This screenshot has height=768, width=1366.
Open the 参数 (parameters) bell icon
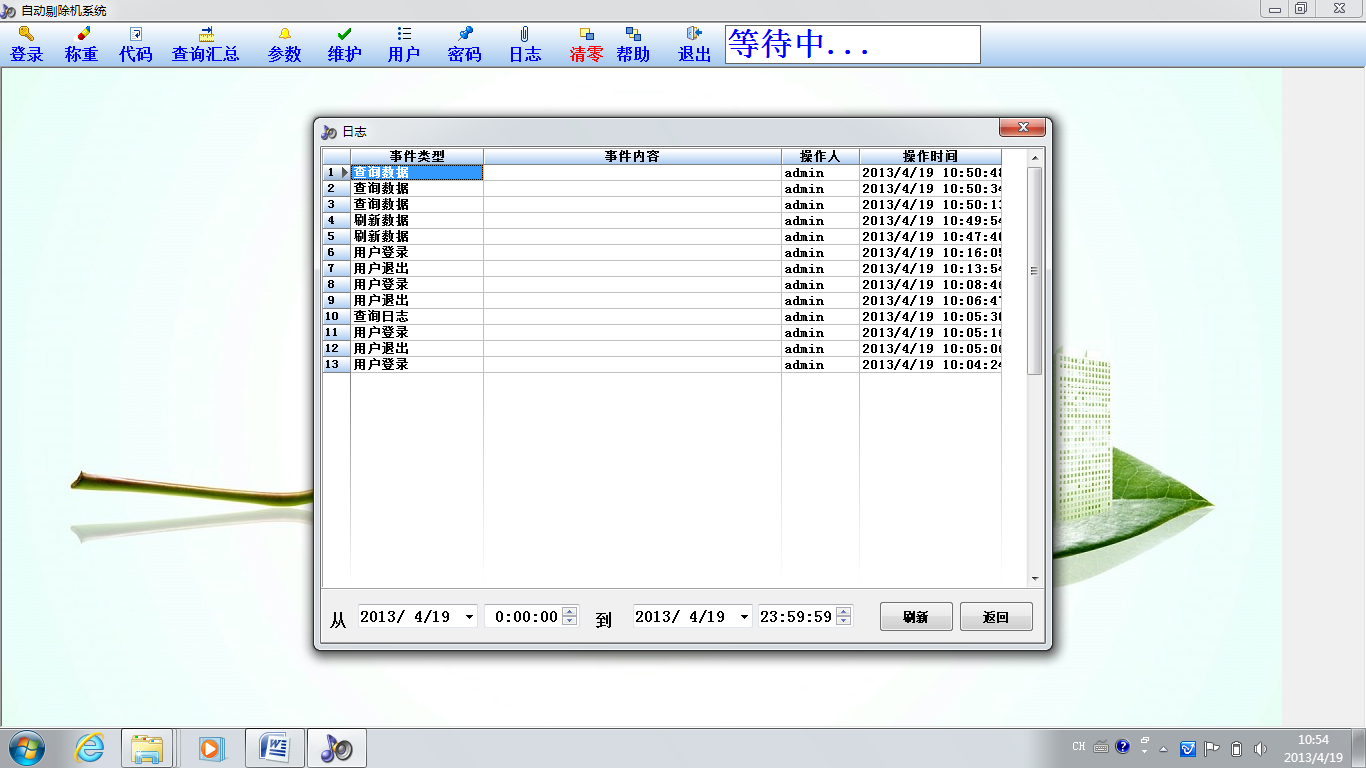[285, 45]
